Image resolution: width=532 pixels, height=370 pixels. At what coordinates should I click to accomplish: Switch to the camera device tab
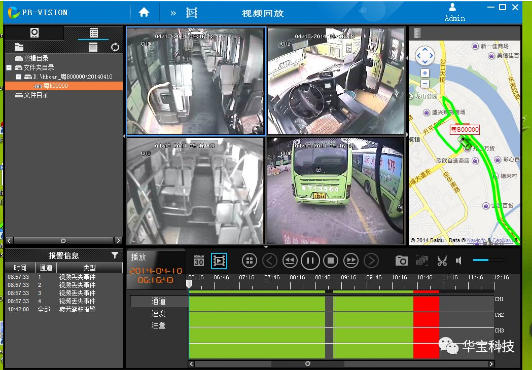pyautogui.click(x=34, y=33)
